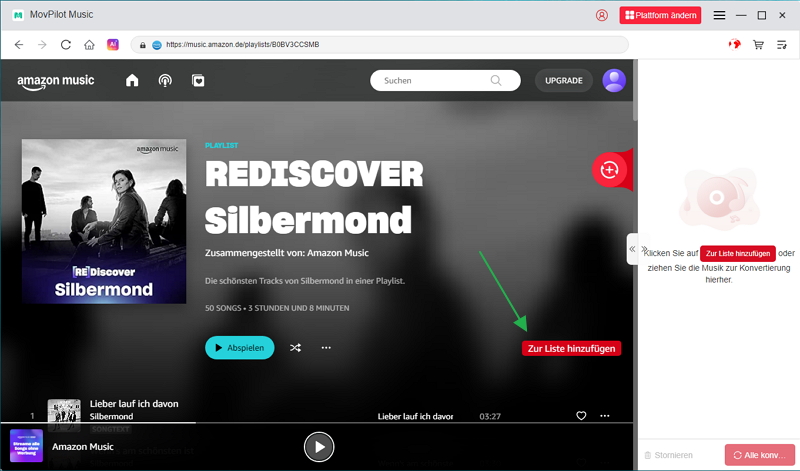Click the player bar play button
The width and height of the screenshot is (800, 471).
click(x=319, y=447)
